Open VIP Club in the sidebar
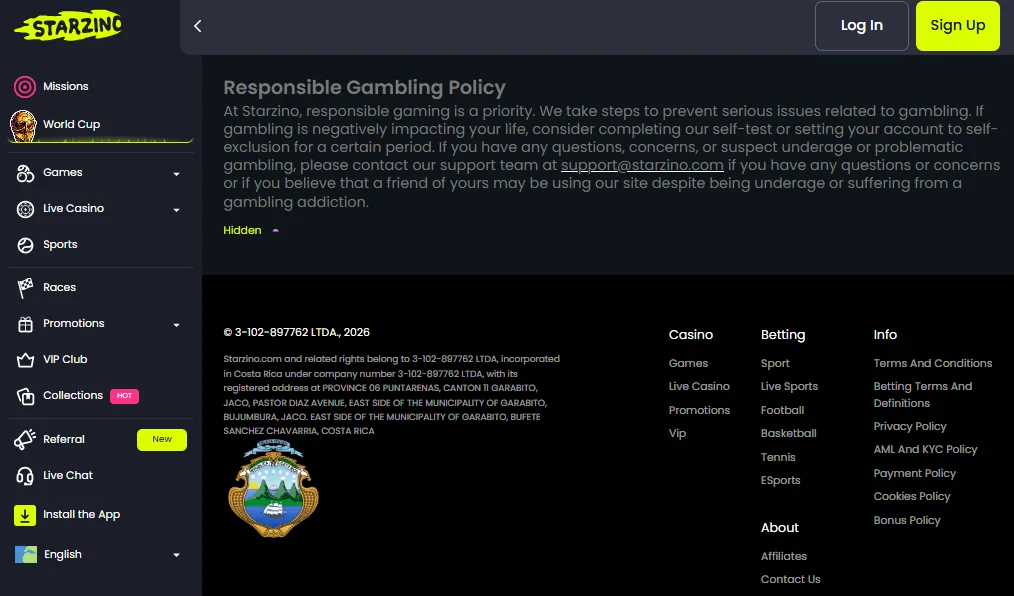Image resolution: width=1014 pixels, height=596 pixels. [x=65, y=359]
